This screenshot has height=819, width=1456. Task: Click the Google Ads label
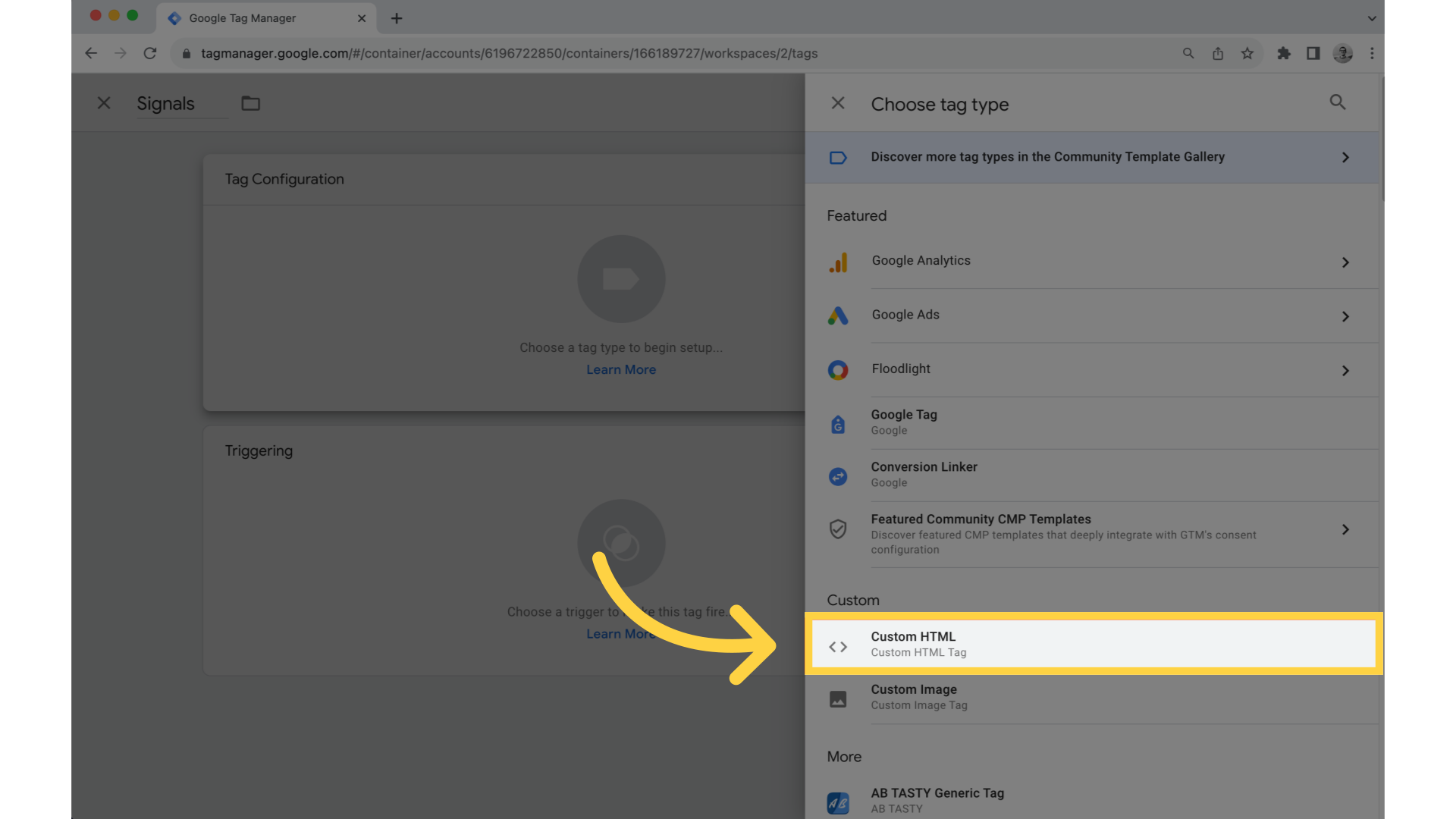click(x=905, y=315)
